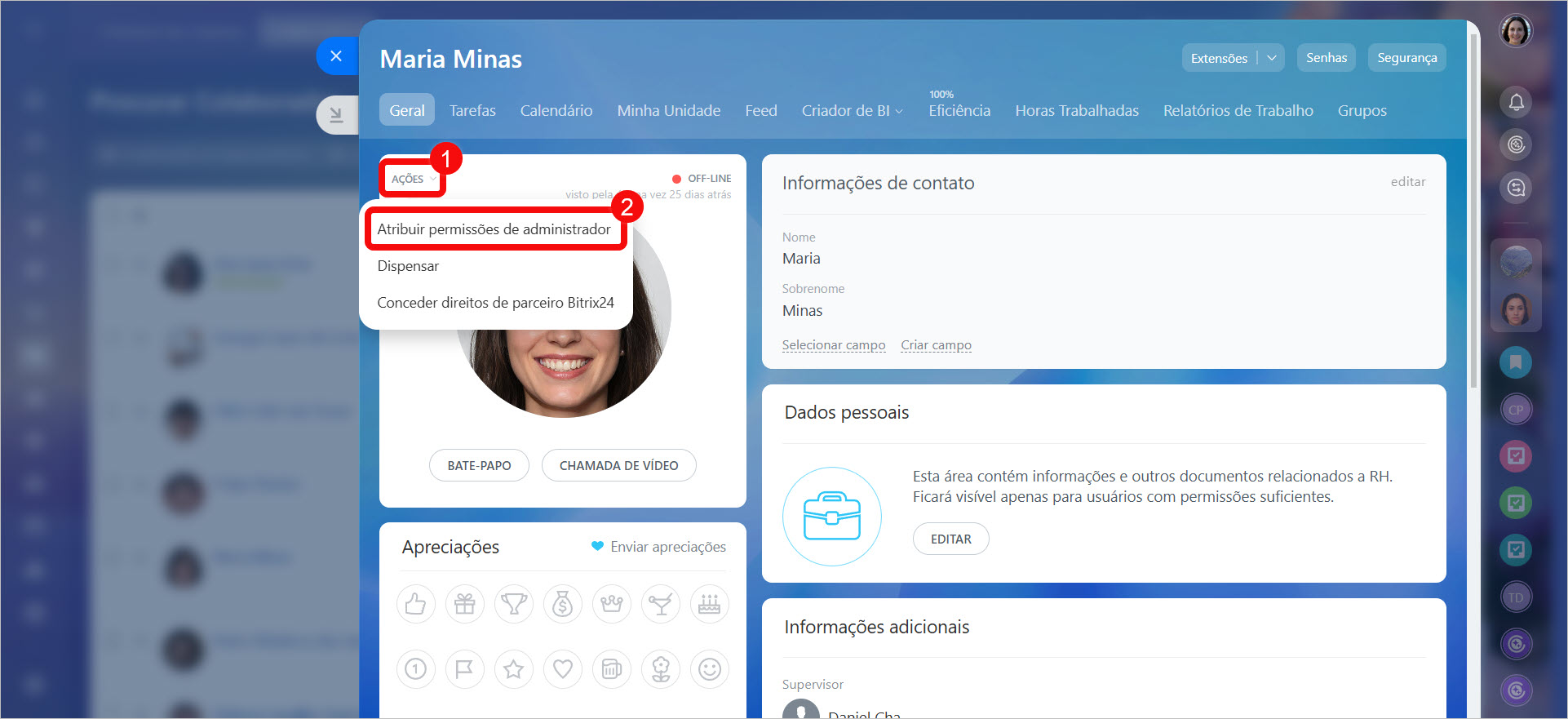This screenshot has height=719, width=1568.
Task: Click the Selecionar campo link
Action: (x=833, y=345)
